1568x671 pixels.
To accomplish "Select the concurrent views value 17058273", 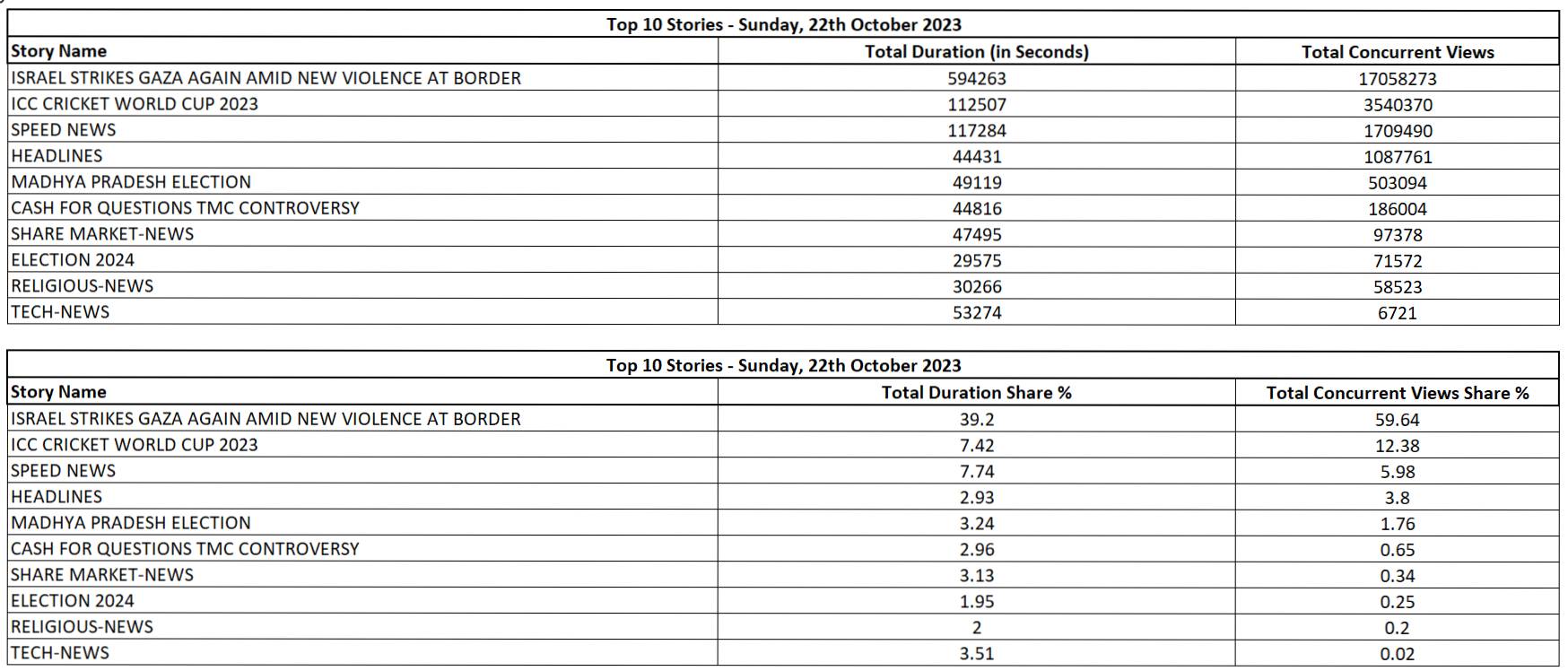I will [x=1397, y=79].
